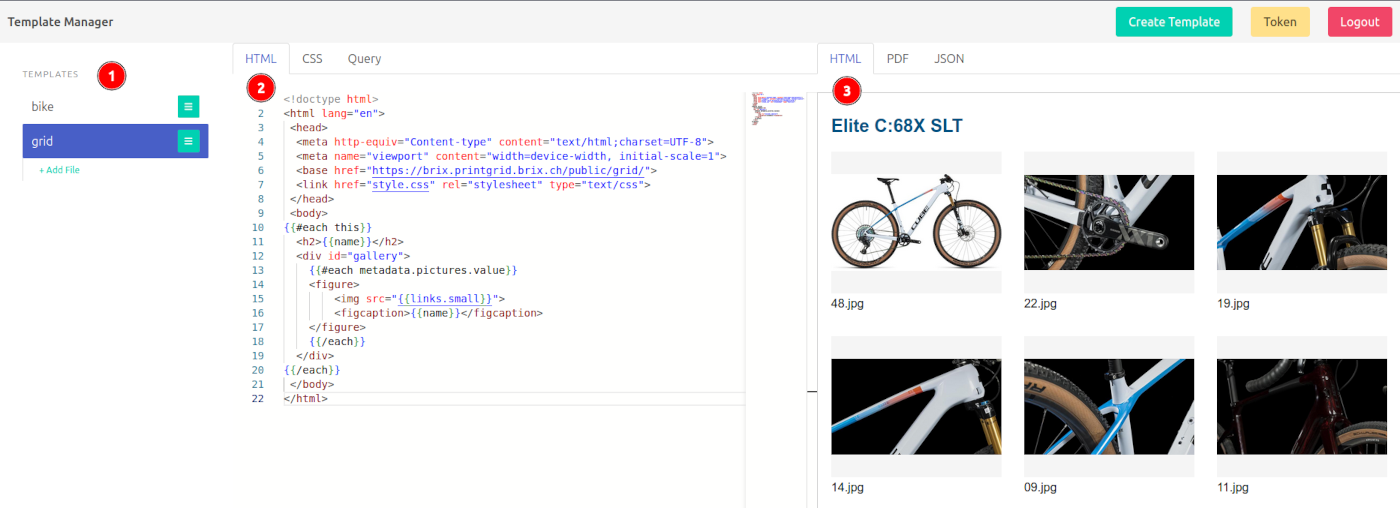The width and height of the screenshot is (1400, 508).
Task: Click the Create Template button
Action: point(1174,22)
